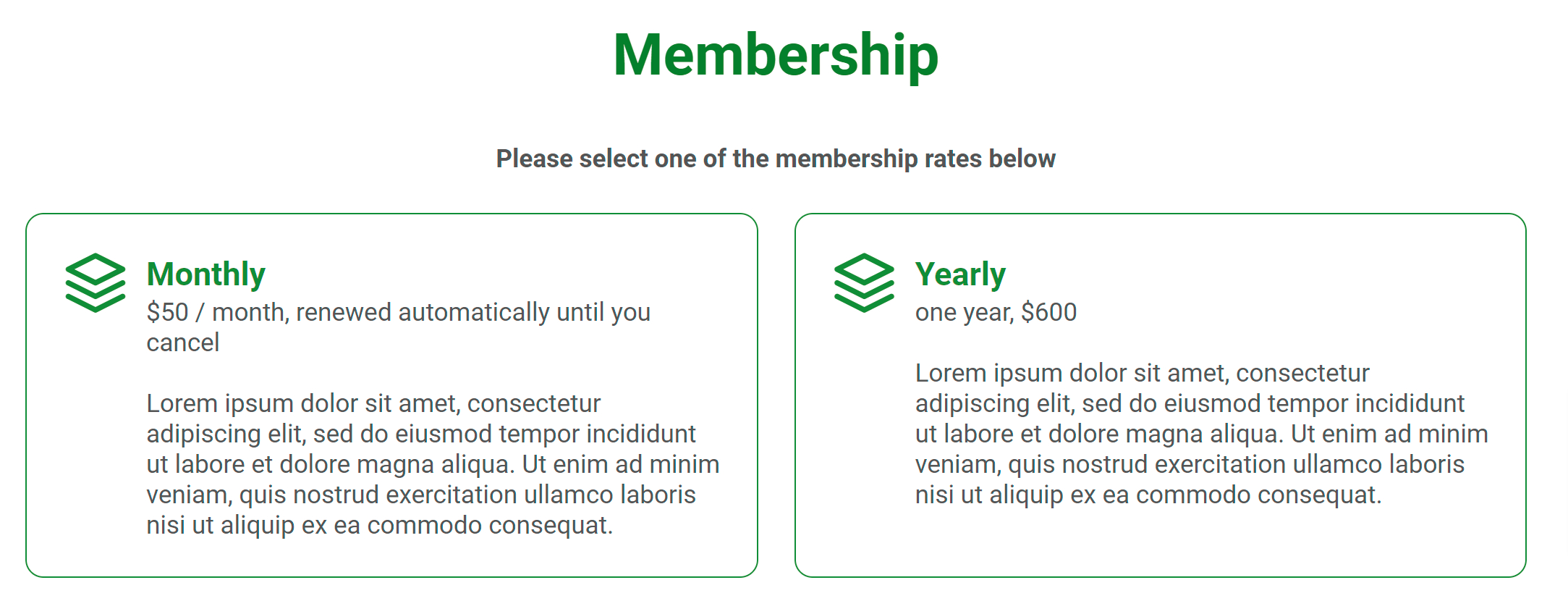Click the Yearly card's bottom empty area
The width and height of the screenshot is (1568, 601).
coord(1161,542)
